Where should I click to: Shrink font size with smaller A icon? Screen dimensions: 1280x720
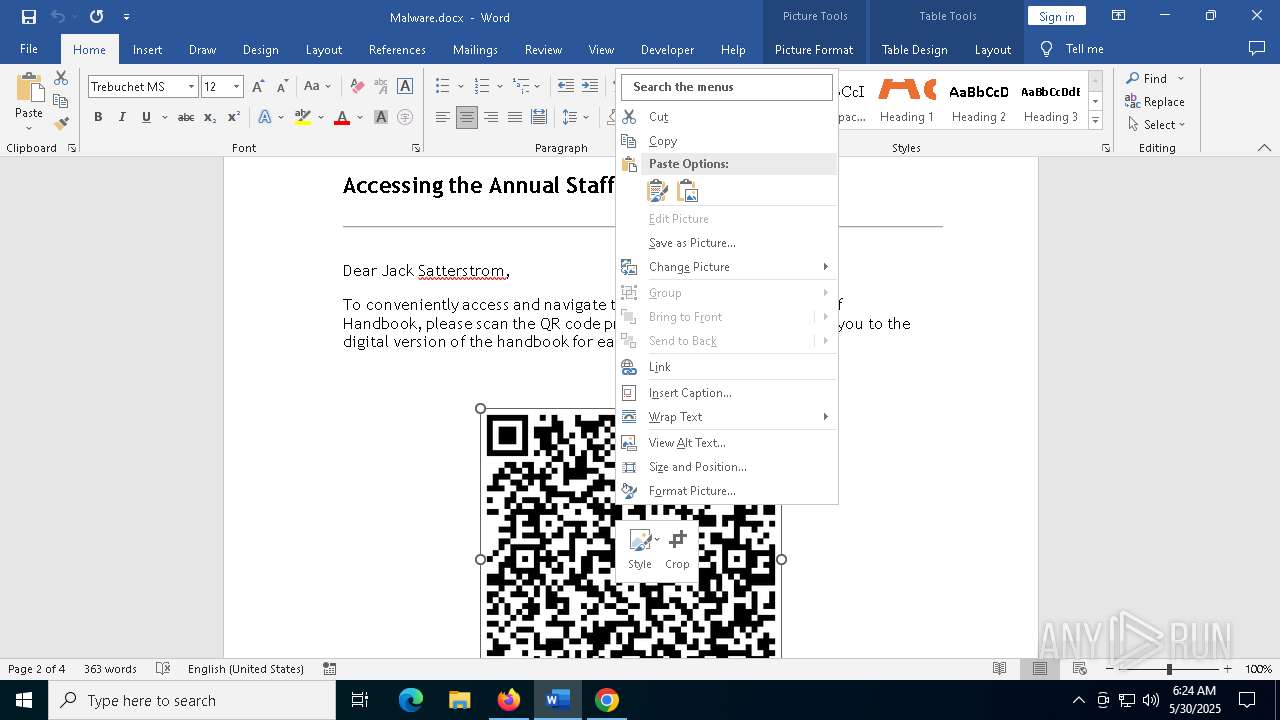click(282, 87)
